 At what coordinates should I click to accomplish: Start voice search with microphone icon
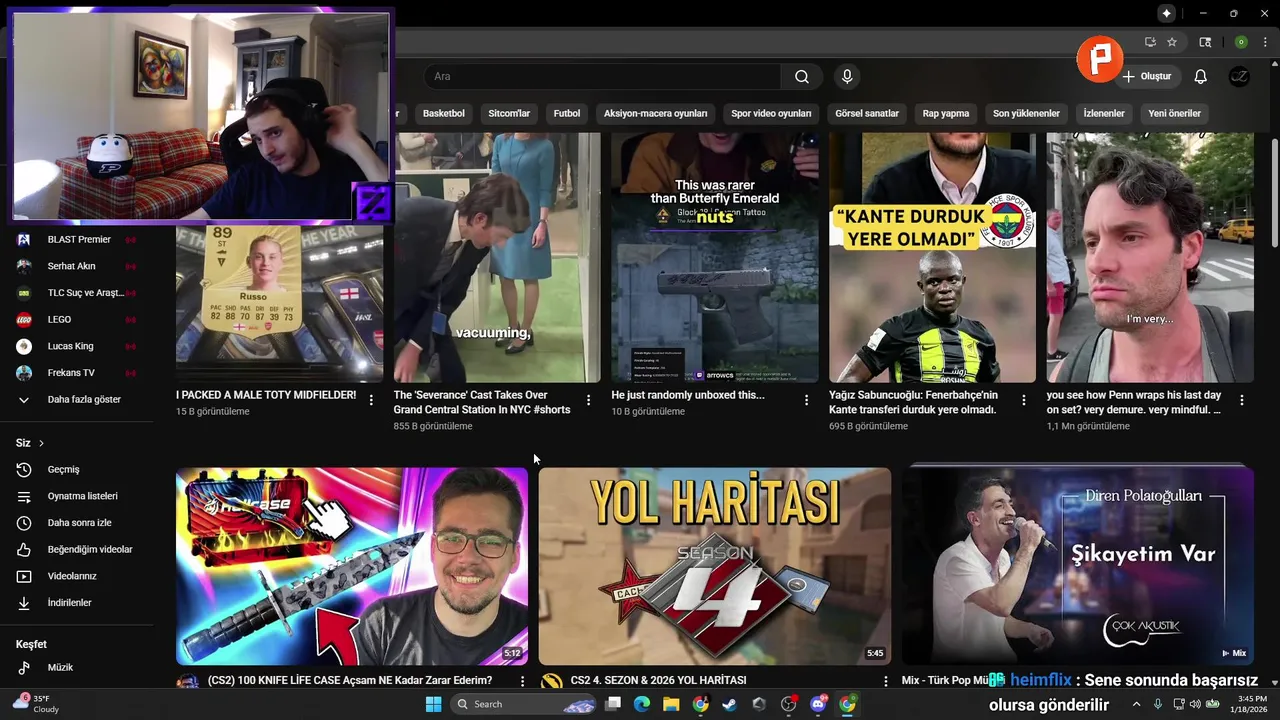(x=847, y=76)
